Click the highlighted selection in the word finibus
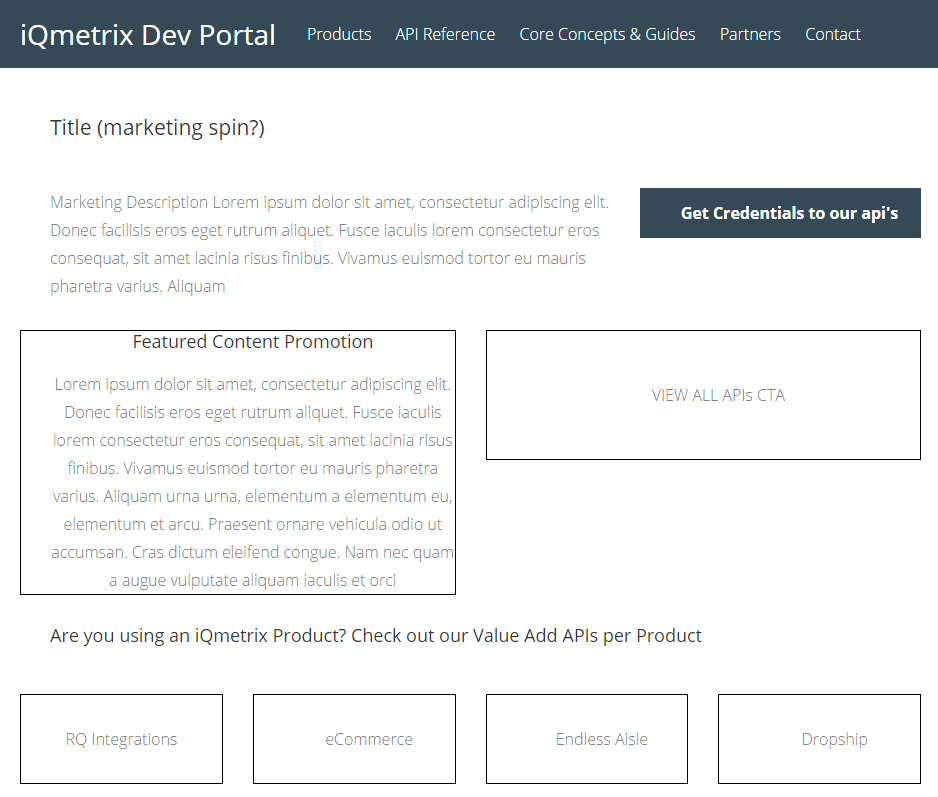Image resolution: width=938 pixels, height=797 pixels. (x=318, y=258)
